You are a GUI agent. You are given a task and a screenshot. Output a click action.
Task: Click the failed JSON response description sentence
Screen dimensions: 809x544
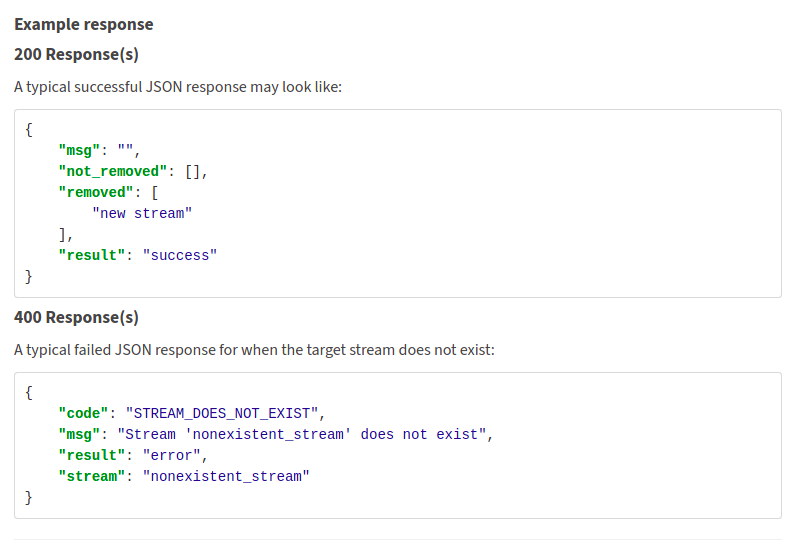point(254,350)
